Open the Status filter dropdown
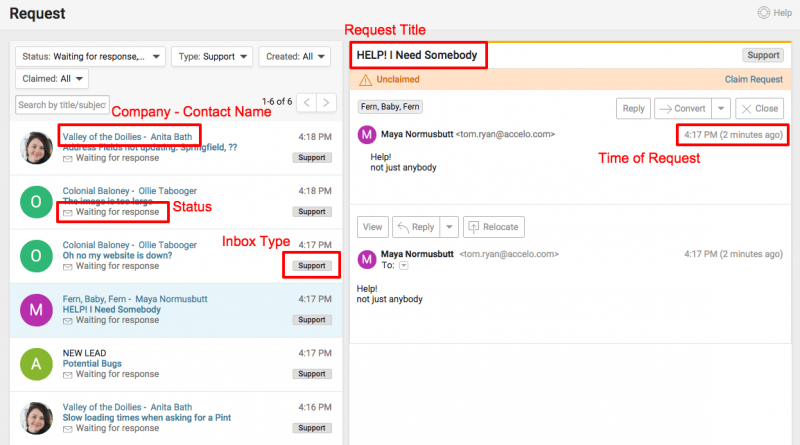The image size is (800, 445). [x=91, y=57]
